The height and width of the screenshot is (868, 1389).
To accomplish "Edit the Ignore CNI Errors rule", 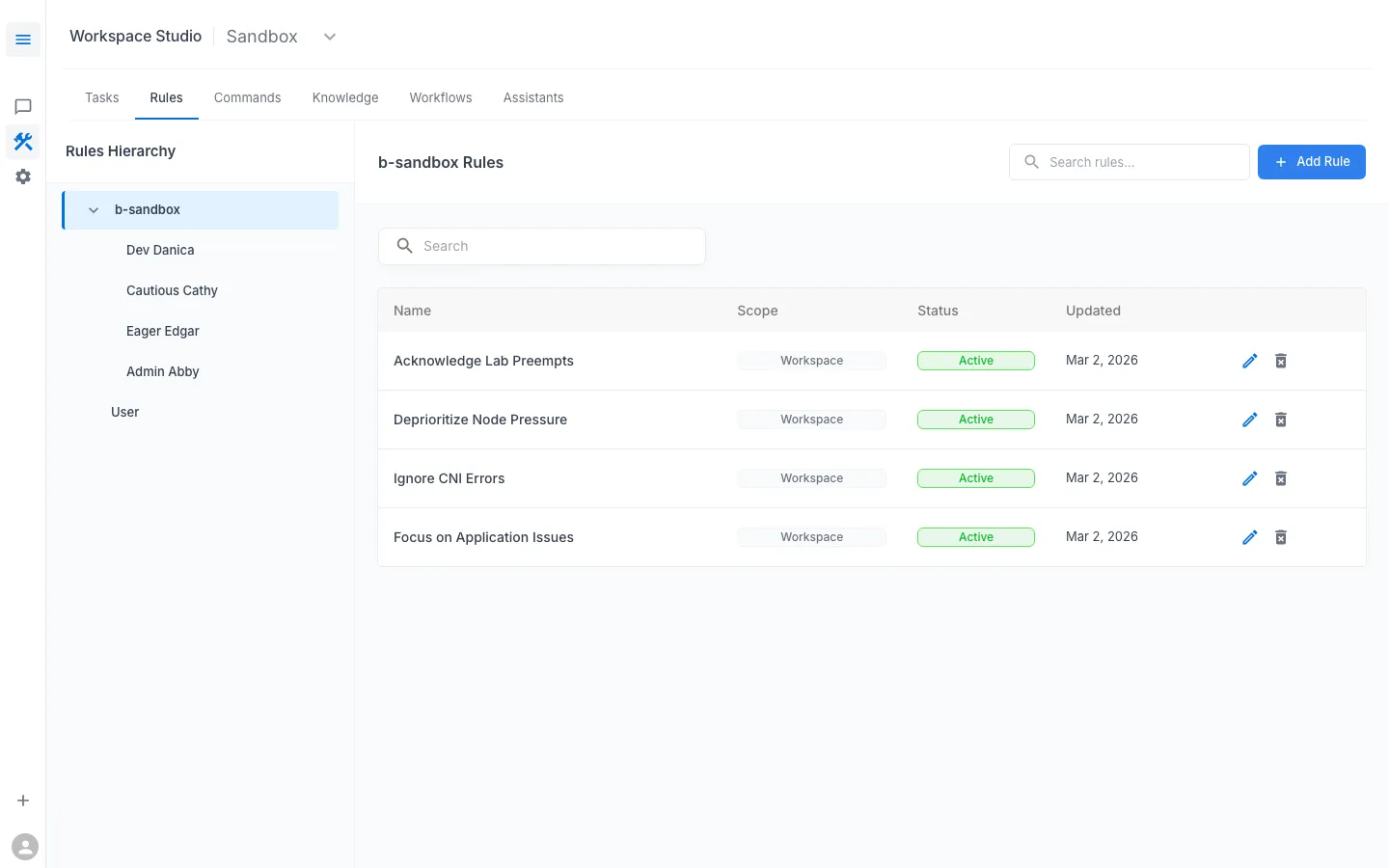I will click(x=1249, y=478).
